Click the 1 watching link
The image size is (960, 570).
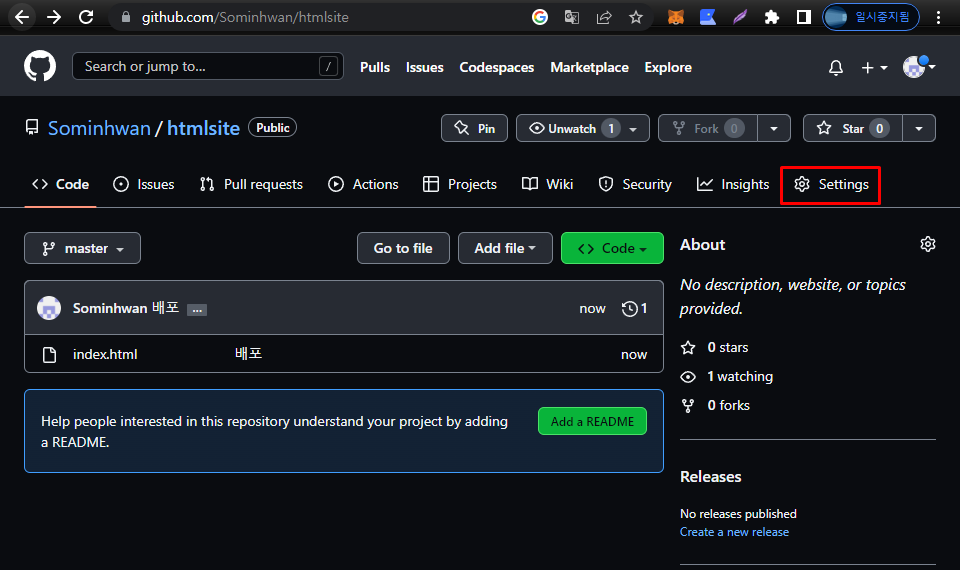tap(740, 376)
